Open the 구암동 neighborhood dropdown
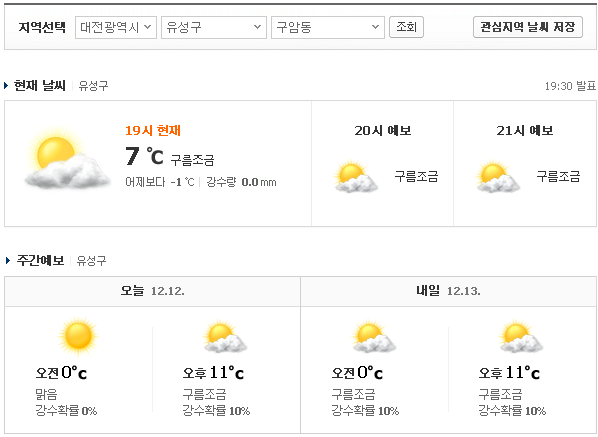 pos(328,27)
